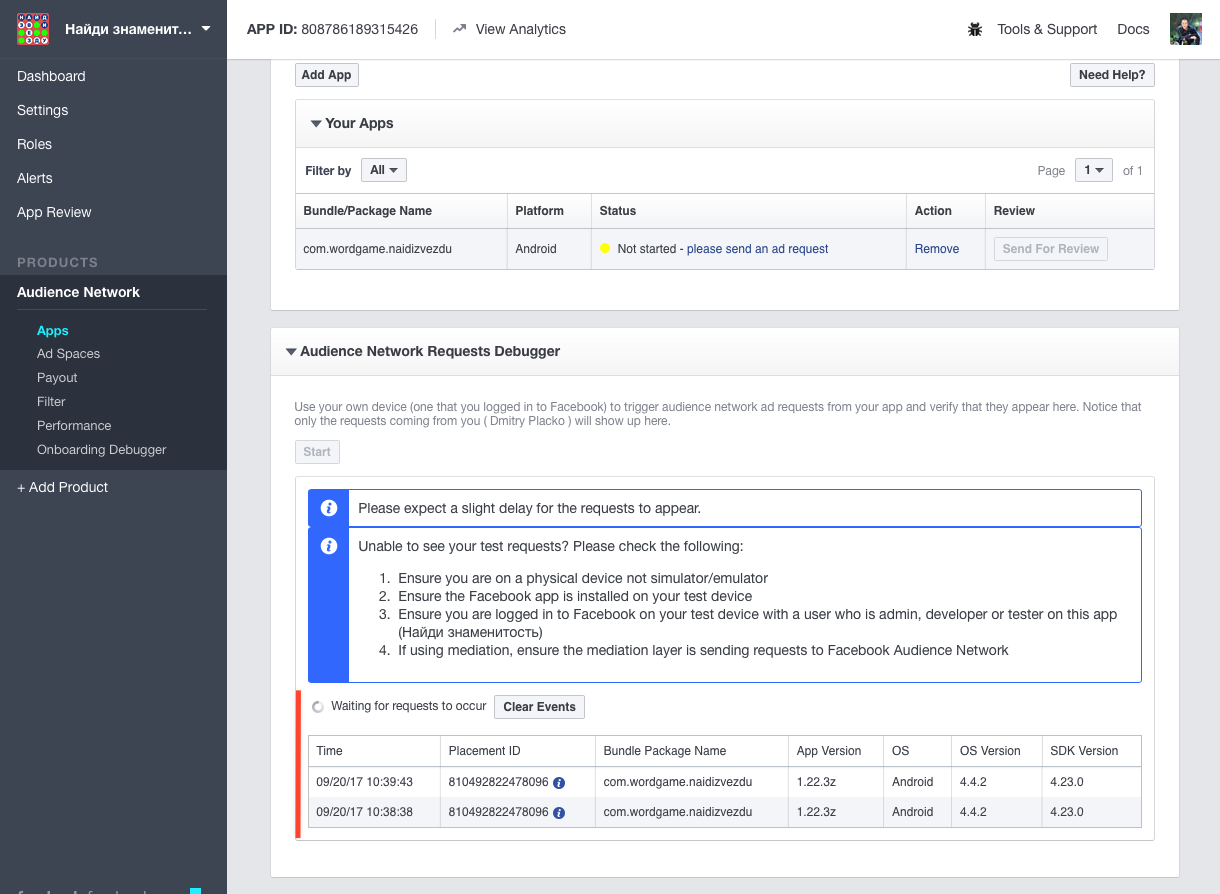Go to Roles in the sidebar
1220x894 pixels.
(34, 144)
